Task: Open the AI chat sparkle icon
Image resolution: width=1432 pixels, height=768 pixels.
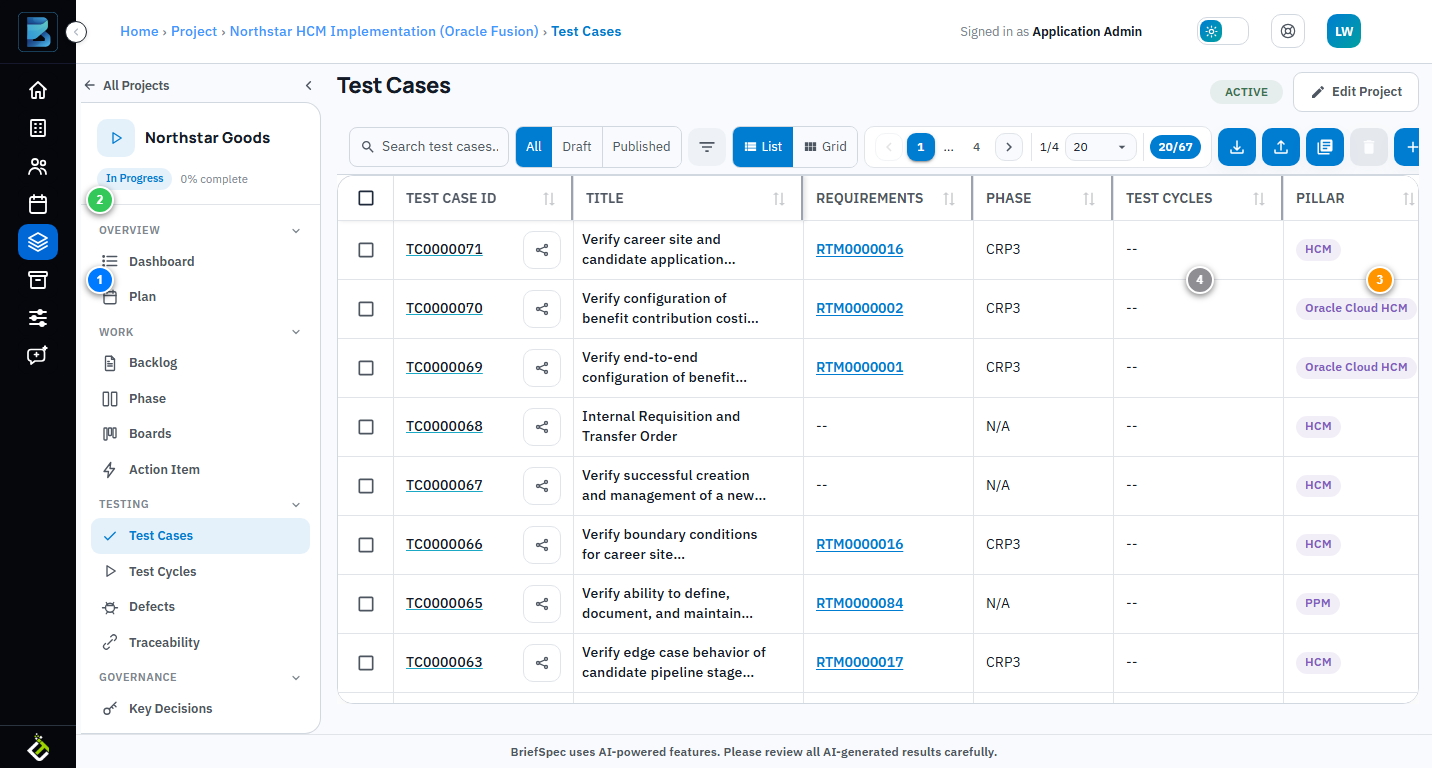Action: pyautogui.click(x=38, y=356)
